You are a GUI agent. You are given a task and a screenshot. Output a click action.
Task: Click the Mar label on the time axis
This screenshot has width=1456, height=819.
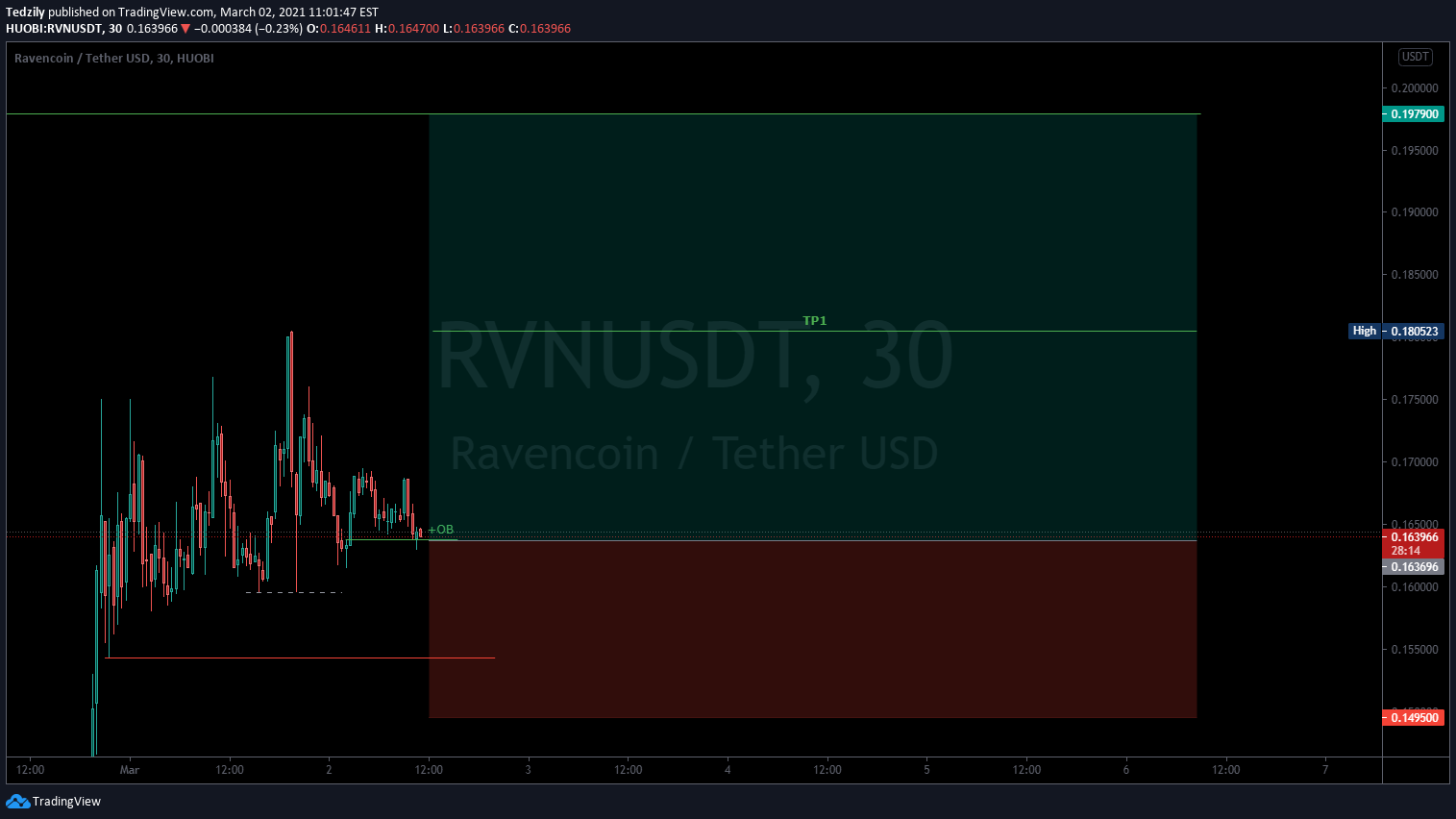pos(130,770)
